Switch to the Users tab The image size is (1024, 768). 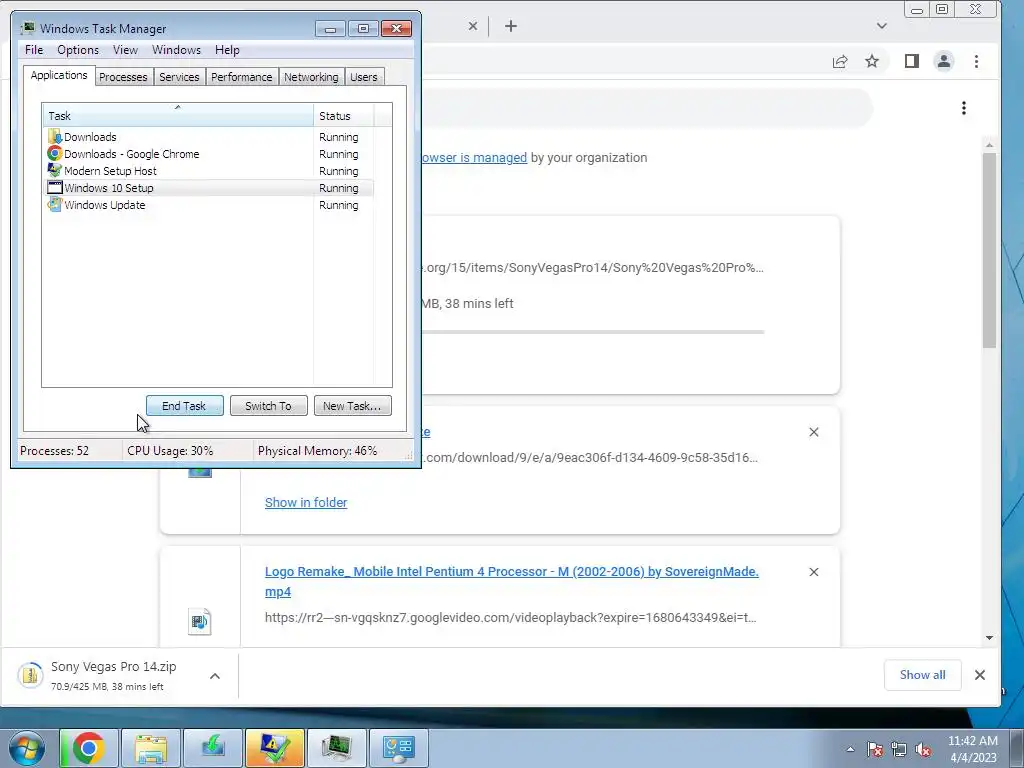(364, 77)
